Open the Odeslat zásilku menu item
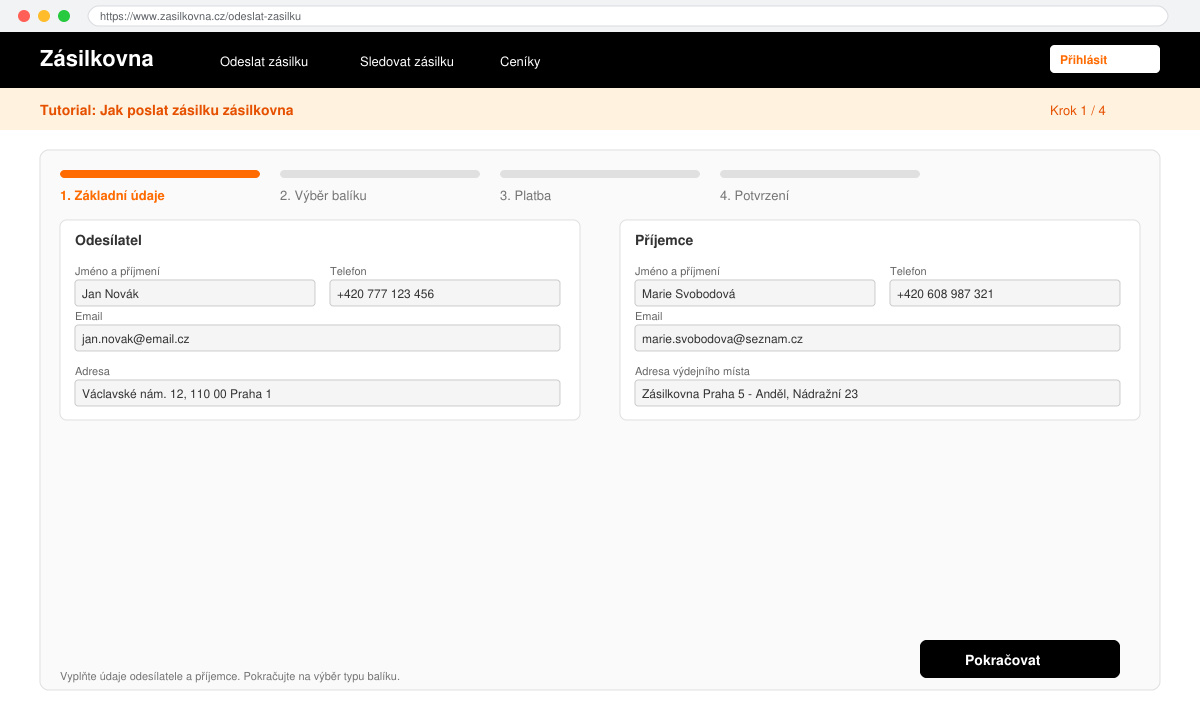Image resolution: width=1200 pixels, height=720 pixels. (264, 61)
